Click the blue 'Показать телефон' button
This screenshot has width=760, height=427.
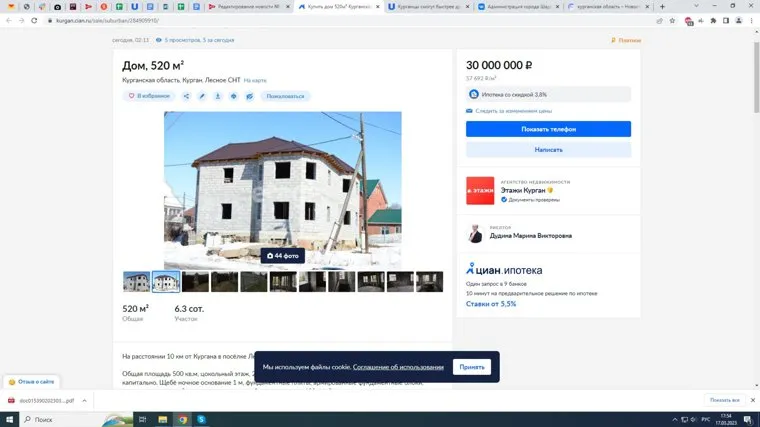coord(548,129)
